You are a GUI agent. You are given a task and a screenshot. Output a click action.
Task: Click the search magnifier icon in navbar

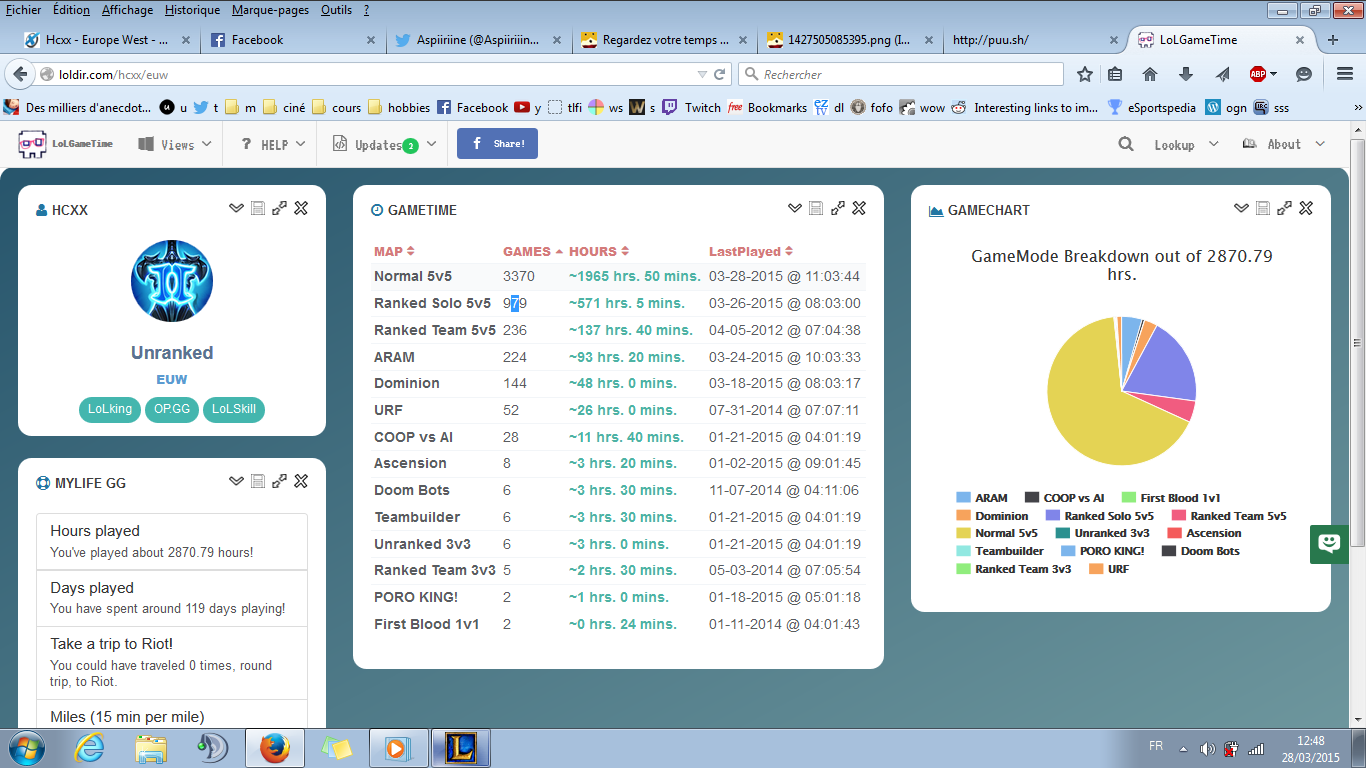[x=1126, y=144]
